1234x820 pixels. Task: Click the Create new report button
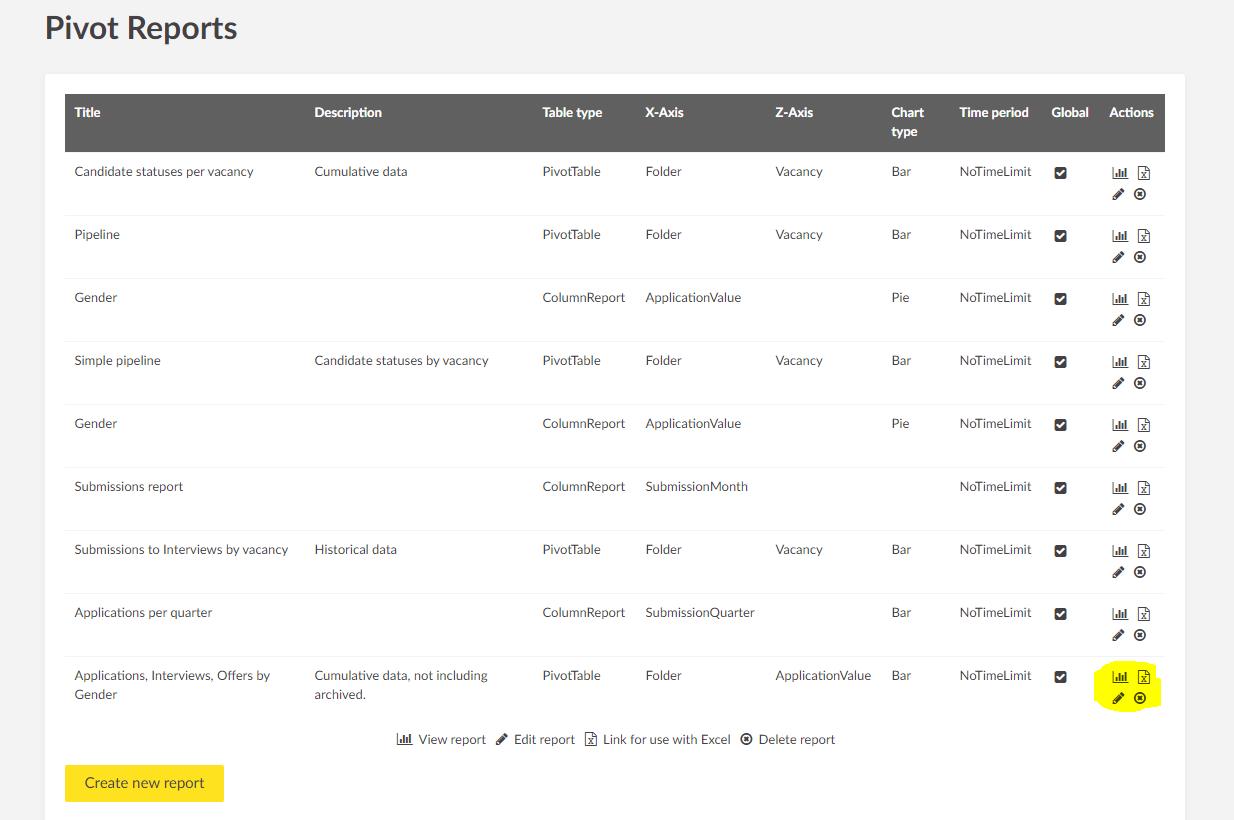click(144, 783)
